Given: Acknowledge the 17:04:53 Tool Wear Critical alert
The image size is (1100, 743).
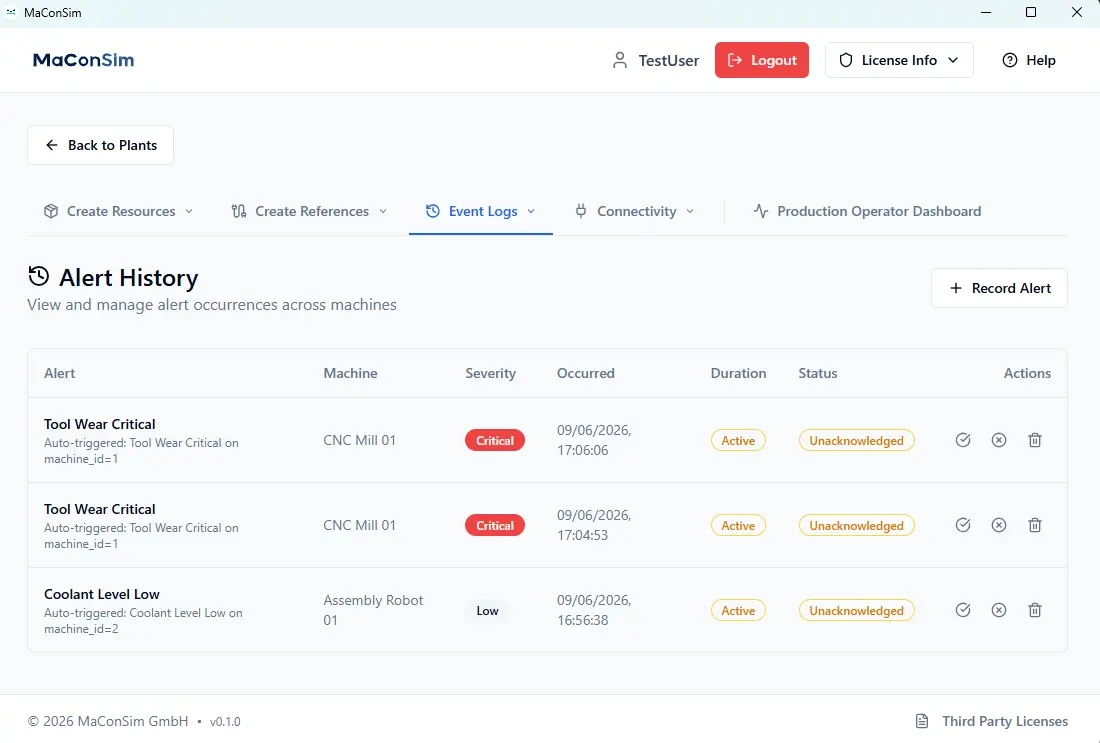Looking at the screenshot, I should (x=962, y=525).
